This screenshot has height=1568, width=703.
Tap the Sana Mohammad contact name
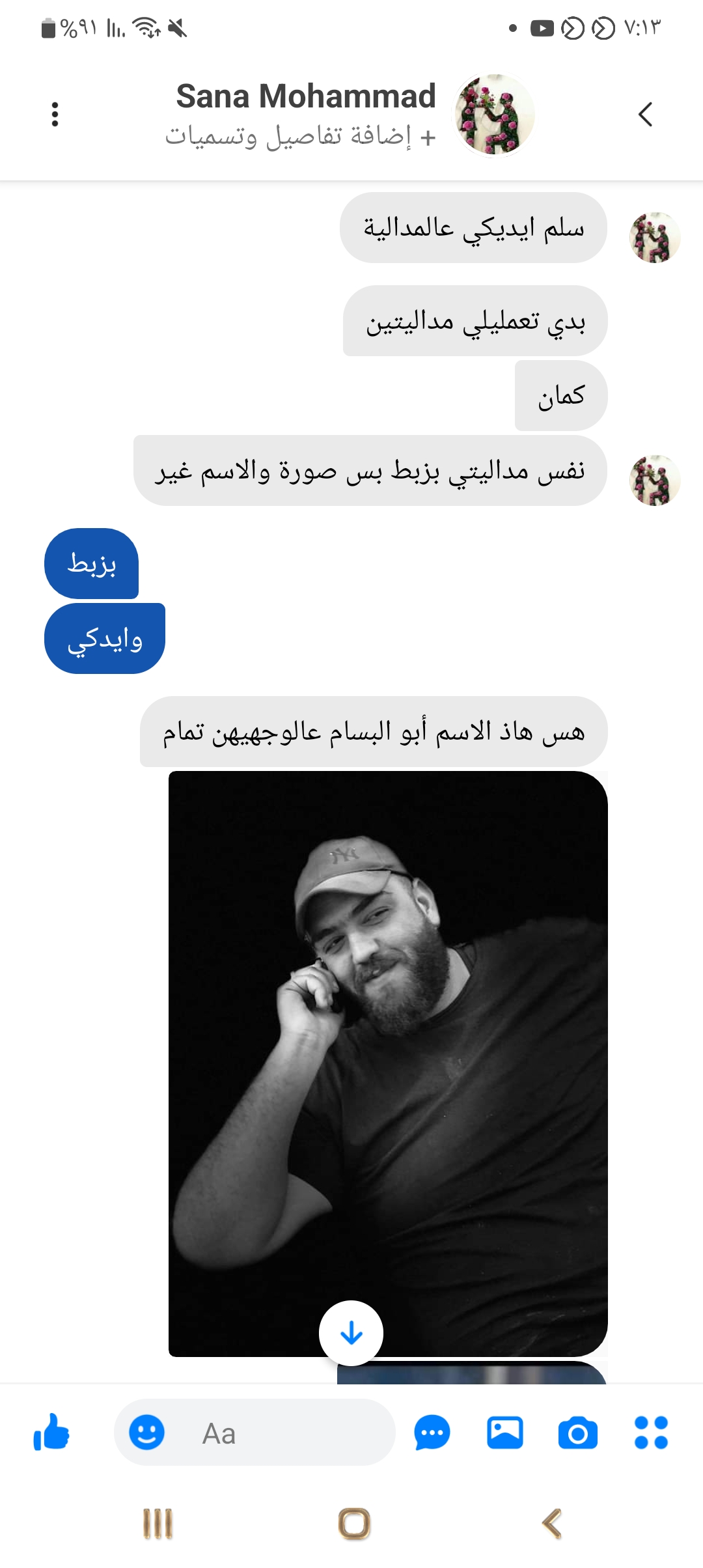[306, 96]
